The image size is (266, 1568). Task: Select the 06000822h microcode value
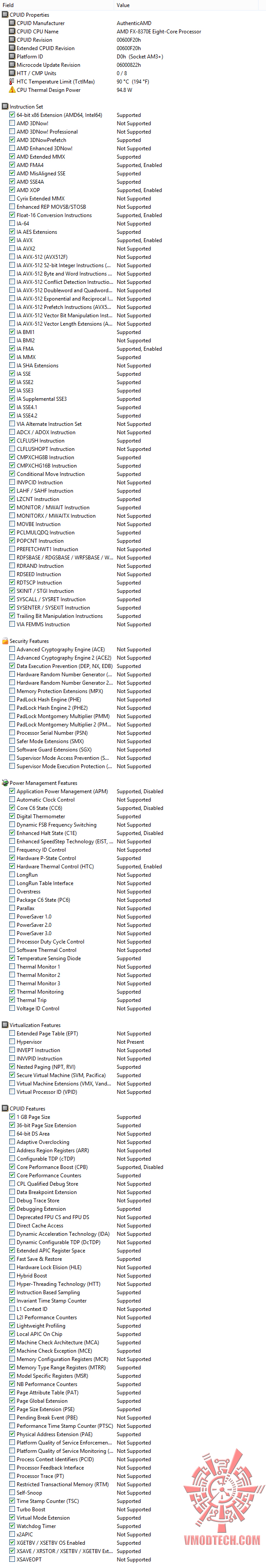coord(129,65)
